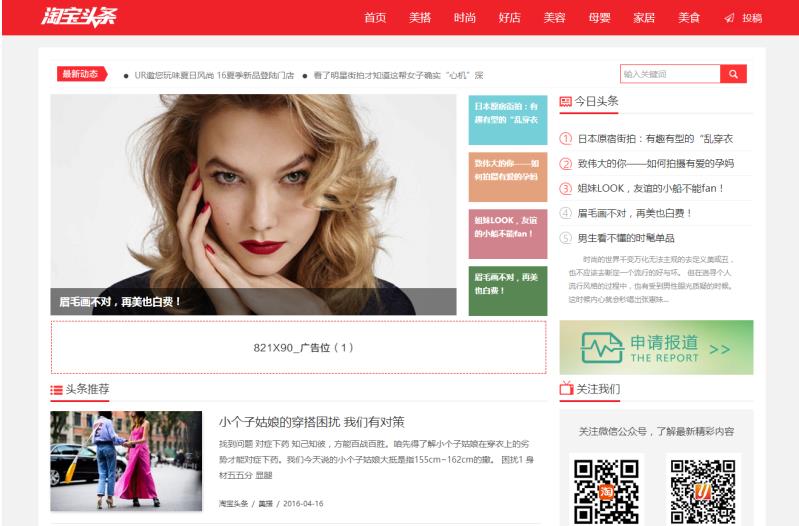Click the 821X90 广告位 ad placeholder
Viewport: 799px width, 526px height.
tap(299, 348)
